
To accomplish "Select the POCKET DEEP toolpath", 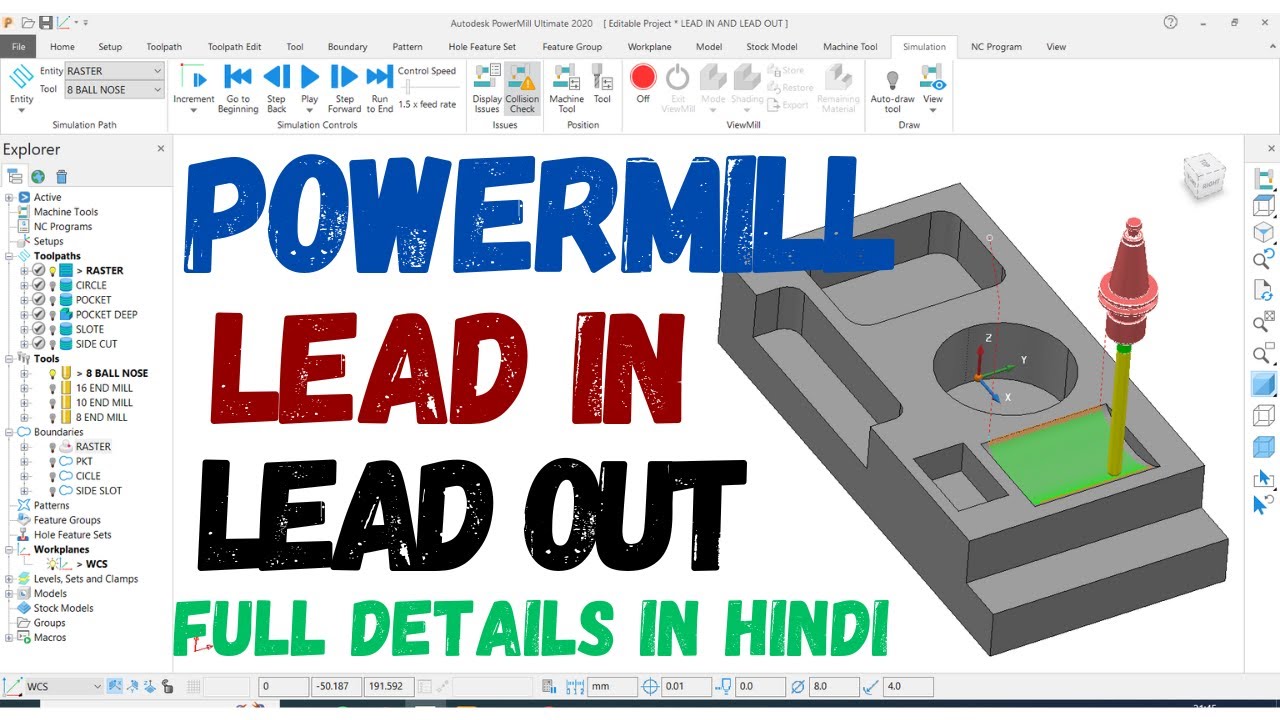I will pos(106,314).
